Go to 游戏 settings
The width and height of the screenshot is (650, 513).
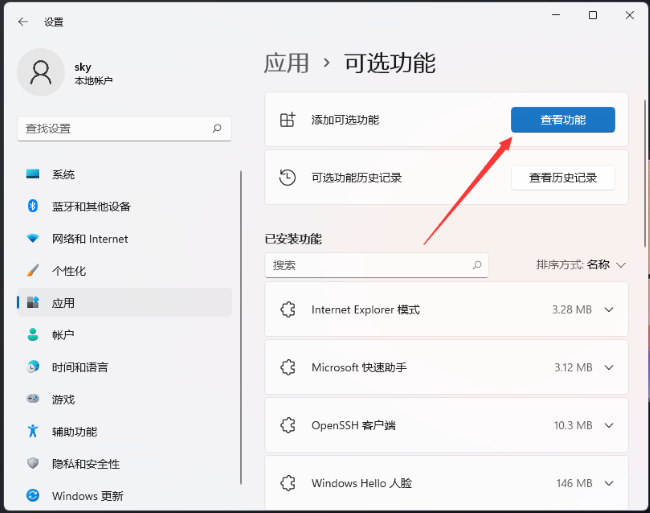124,399
